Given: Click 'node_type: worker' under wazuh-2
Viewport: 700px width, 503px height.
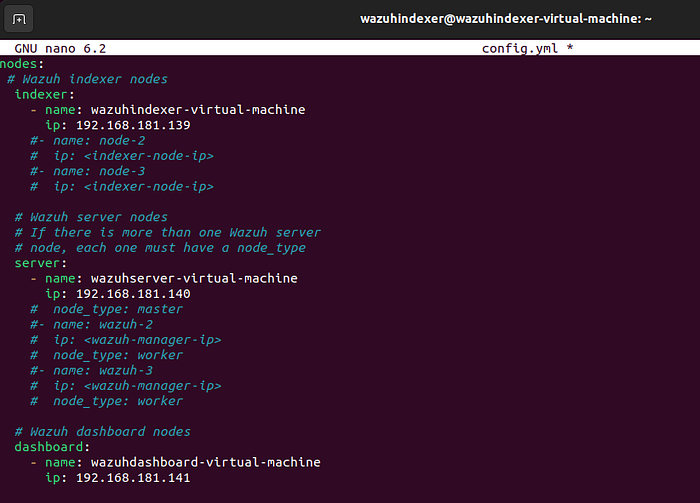Looking at the screenshot, I should (x=118, y=355).
